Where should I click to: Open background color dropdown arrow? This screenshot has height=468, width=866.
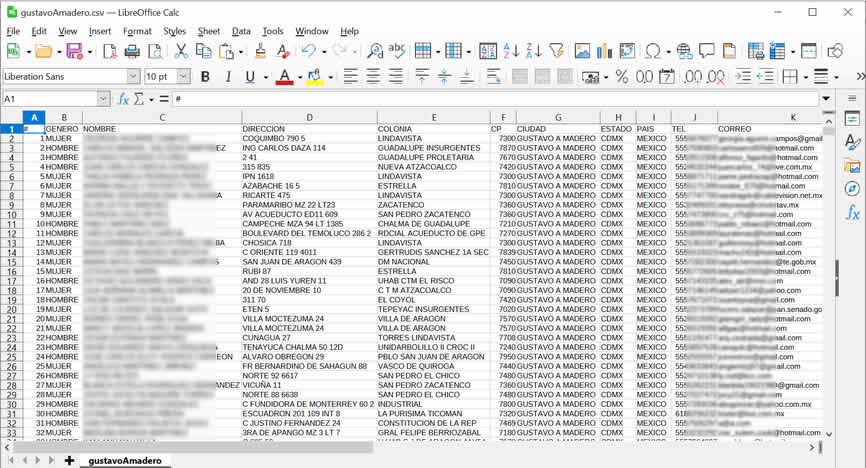tap(331, 77)
